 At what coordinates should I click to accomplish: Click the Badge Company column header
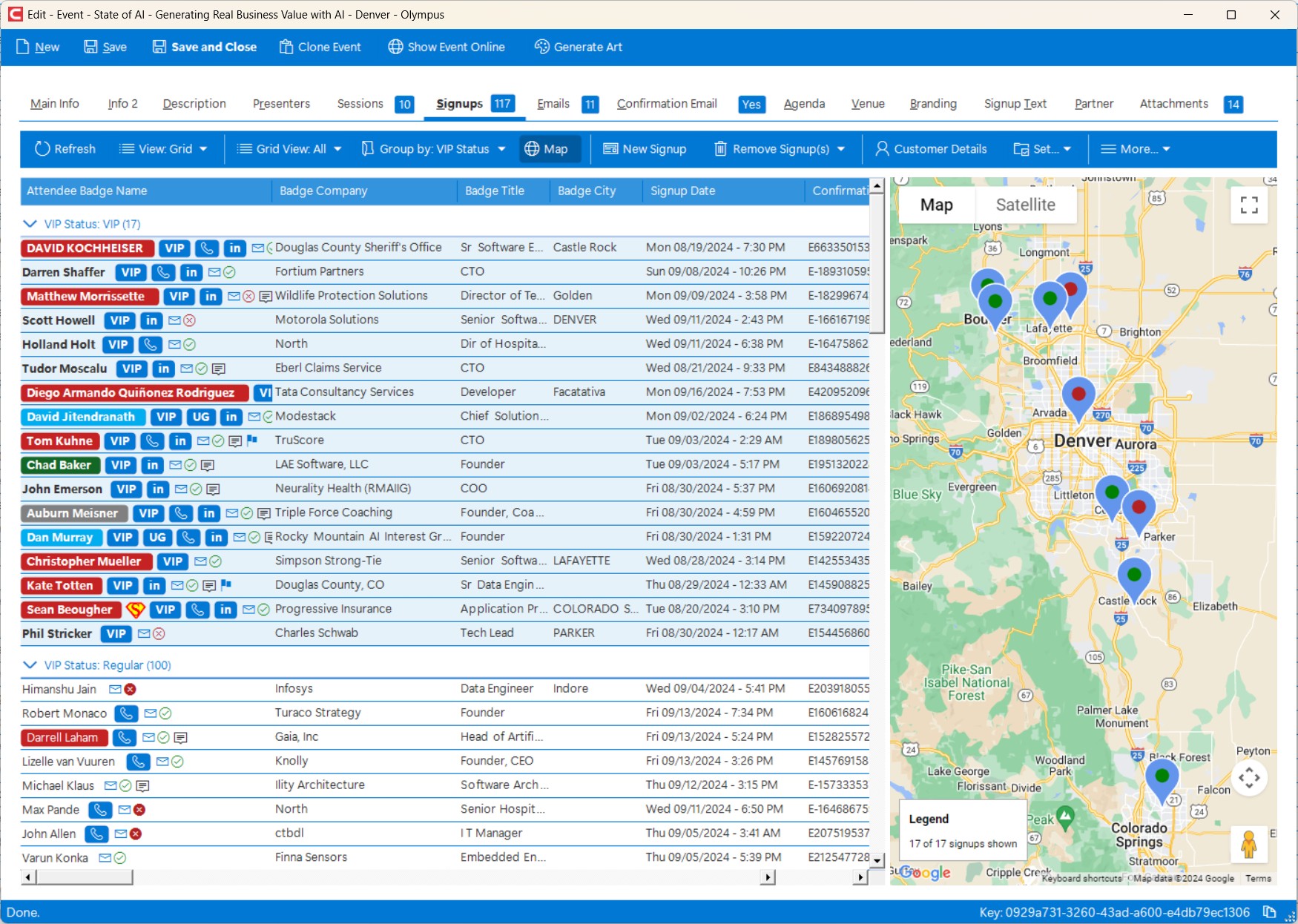pos(365,191)
